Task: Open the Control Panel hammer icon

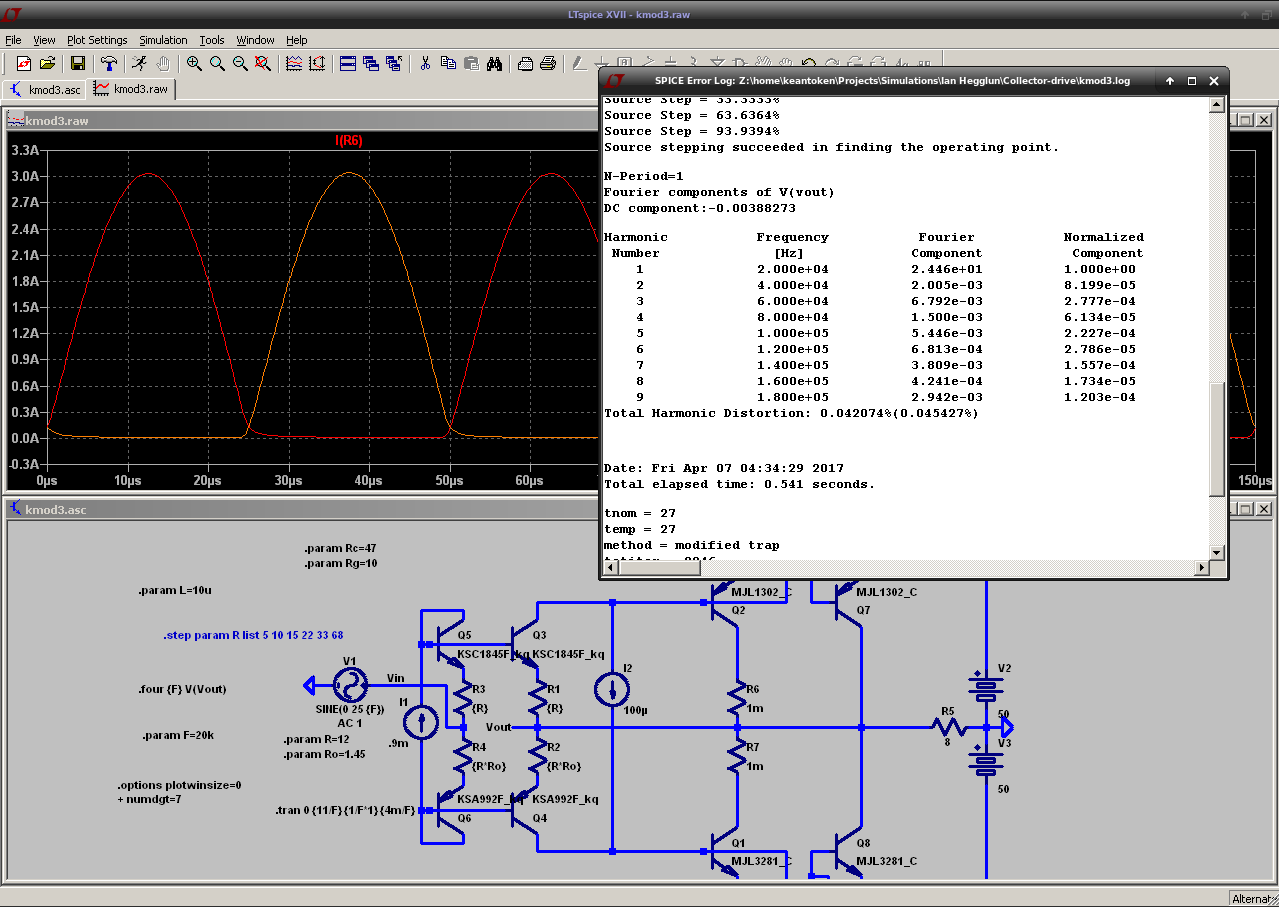Action: point(110,63)
